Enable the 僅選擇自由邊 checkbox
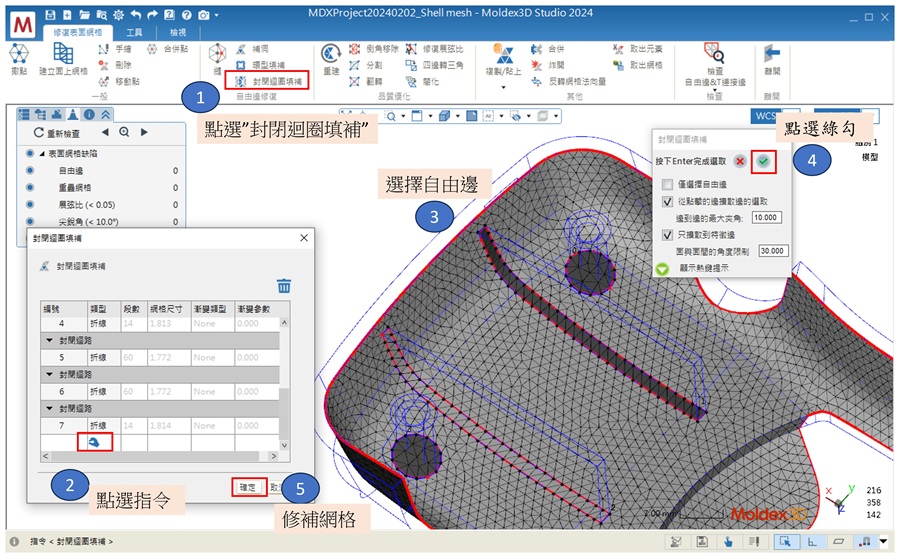Image resolution: width=900 pixels, height=558 pixels. coord(667,184)
